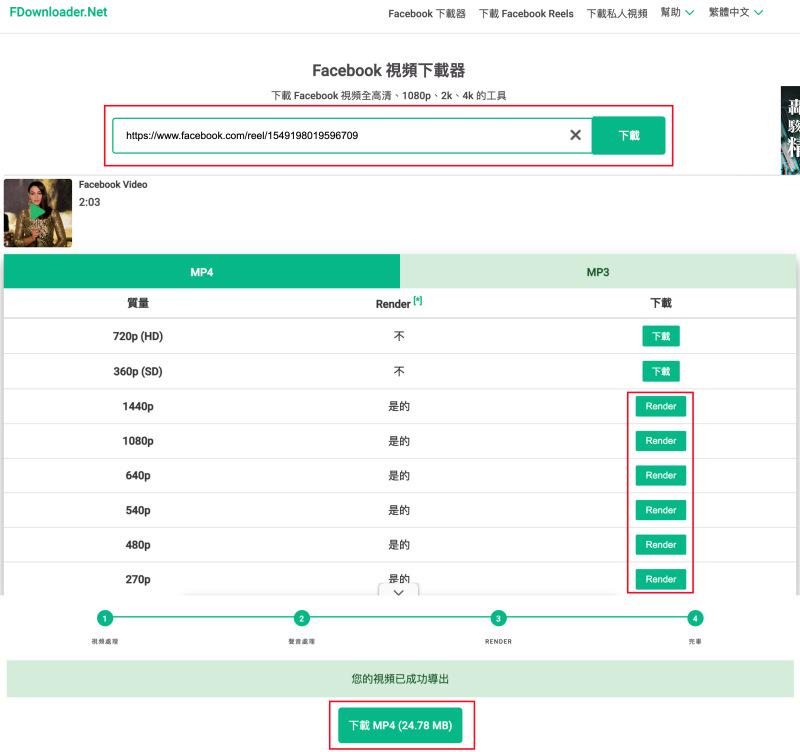Image resolution: width=800 pixels, height=752 pixels.
Task: Select the MP4 tab
Action: pyautogui.click(x=202, y=271)
